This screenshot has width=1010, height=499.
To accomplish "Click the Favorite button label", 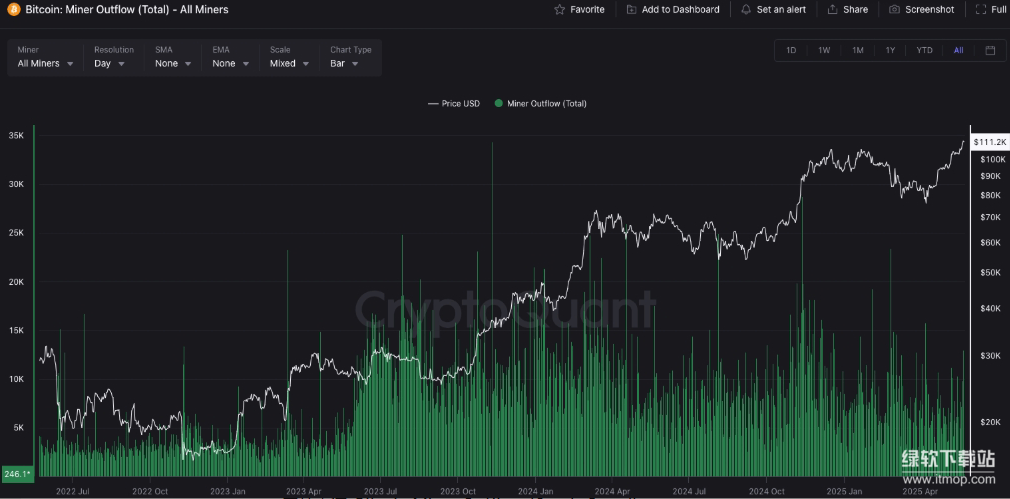I will [587, 10].
